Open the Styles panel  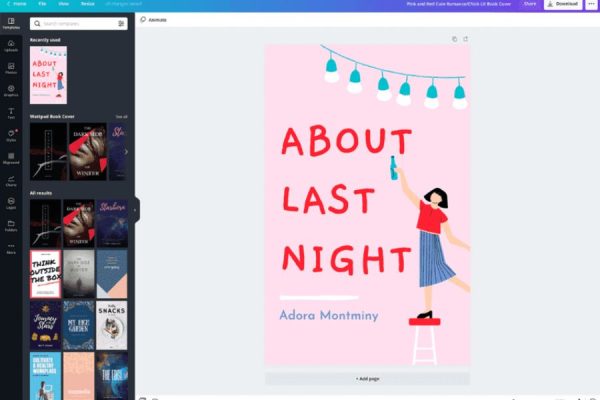[x=11, y=135]
